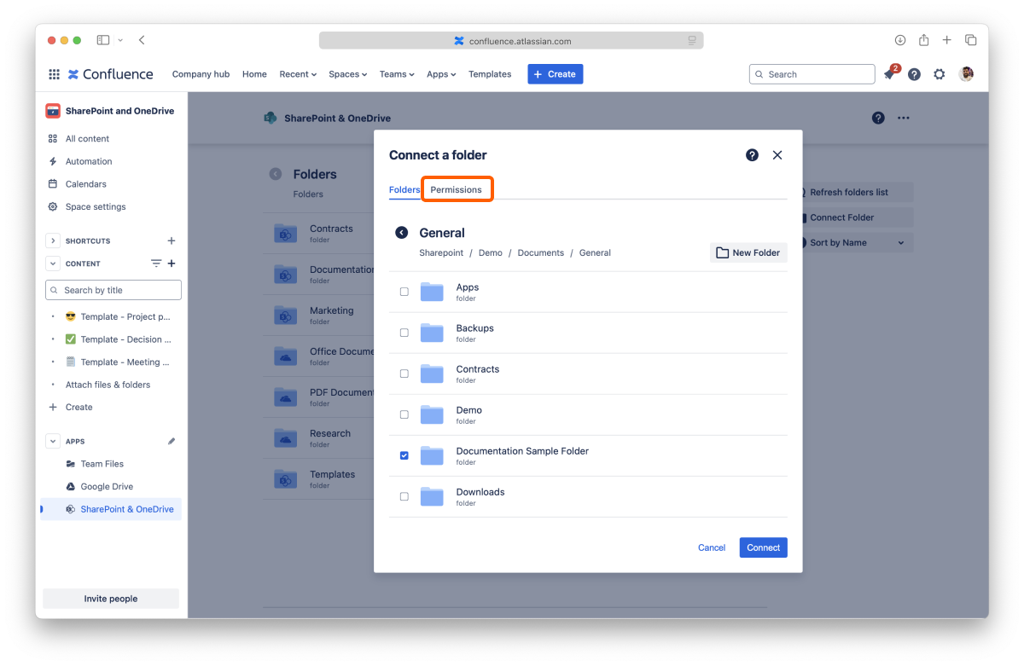This screenshot has height=666, width=1024.
Task: Collapse the Content section chevron
Action: [53, 264]
